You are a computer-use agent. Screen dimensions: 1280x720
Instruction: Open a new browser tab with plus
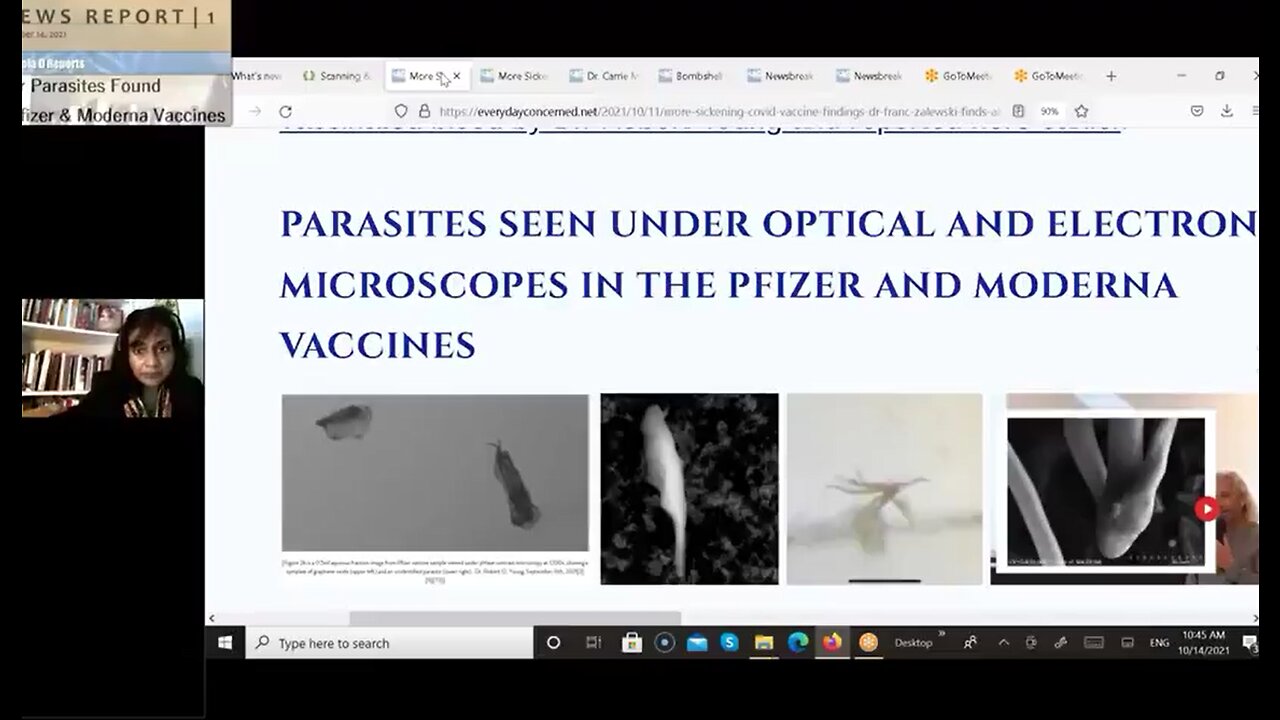[x=1111, y=76]
